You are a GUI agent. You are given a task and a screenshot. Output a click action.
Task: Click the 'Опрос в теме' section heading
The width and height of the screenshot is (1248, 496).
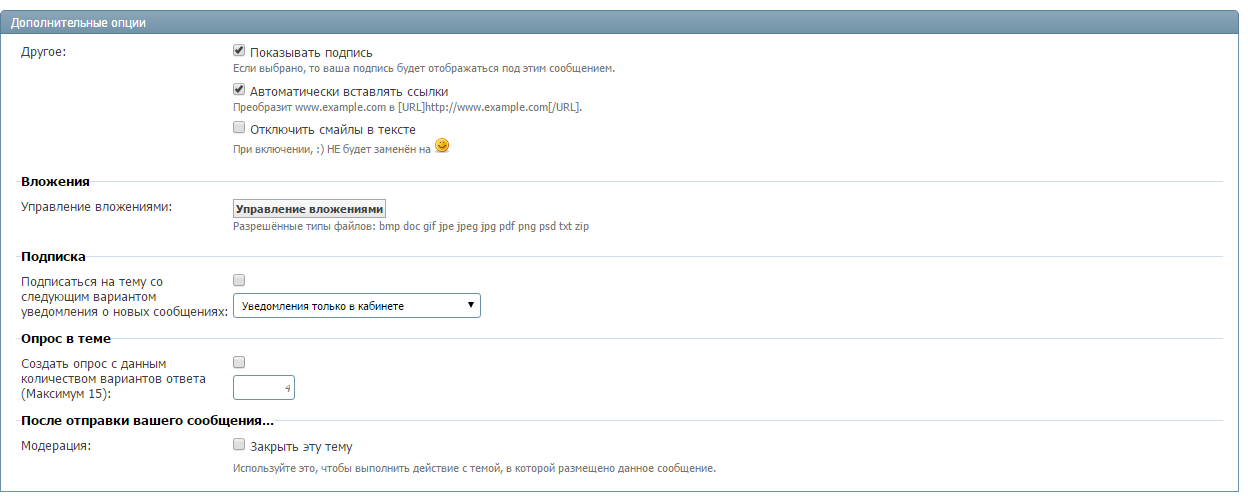pyautogui.click(x=66, y=338)
